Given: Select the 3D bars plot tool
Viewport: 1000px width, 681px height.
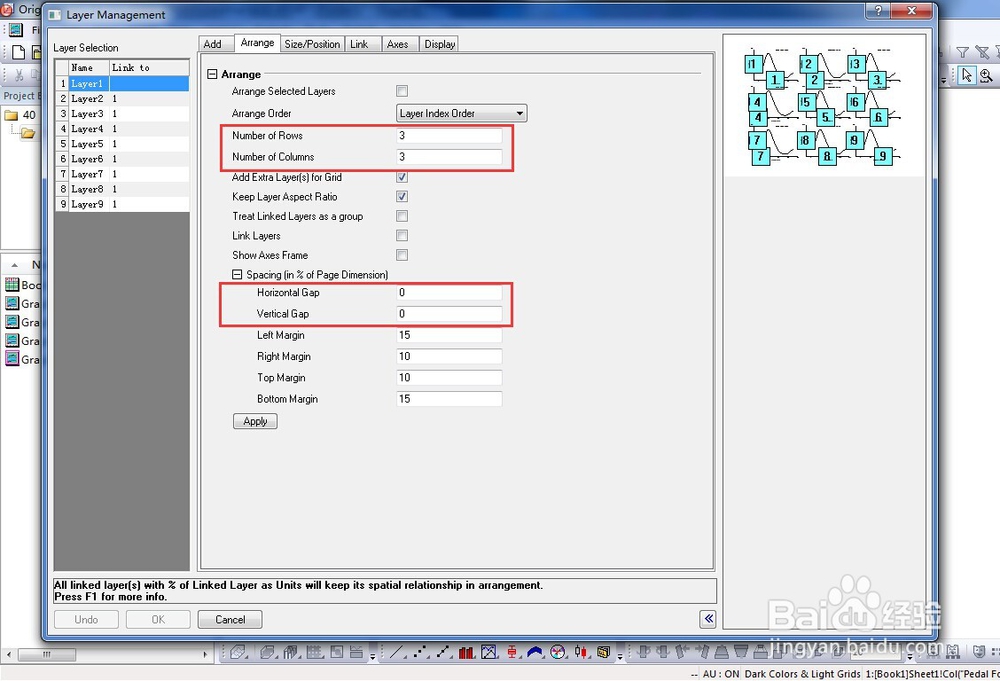Looking at the screenshot, I should click(x=291, y=652).
